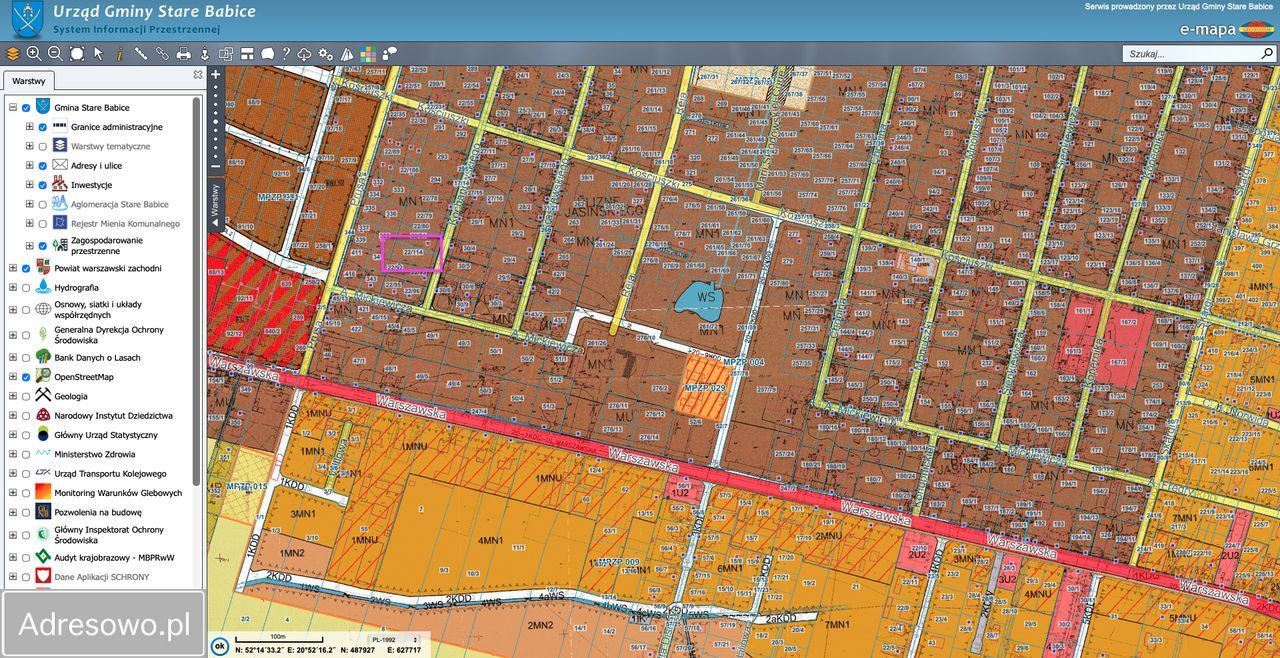Image resolution: width=1280 pixels, height=658 pixels.
Task: Expand the Geologia tree node
Action: pos(13,396)
